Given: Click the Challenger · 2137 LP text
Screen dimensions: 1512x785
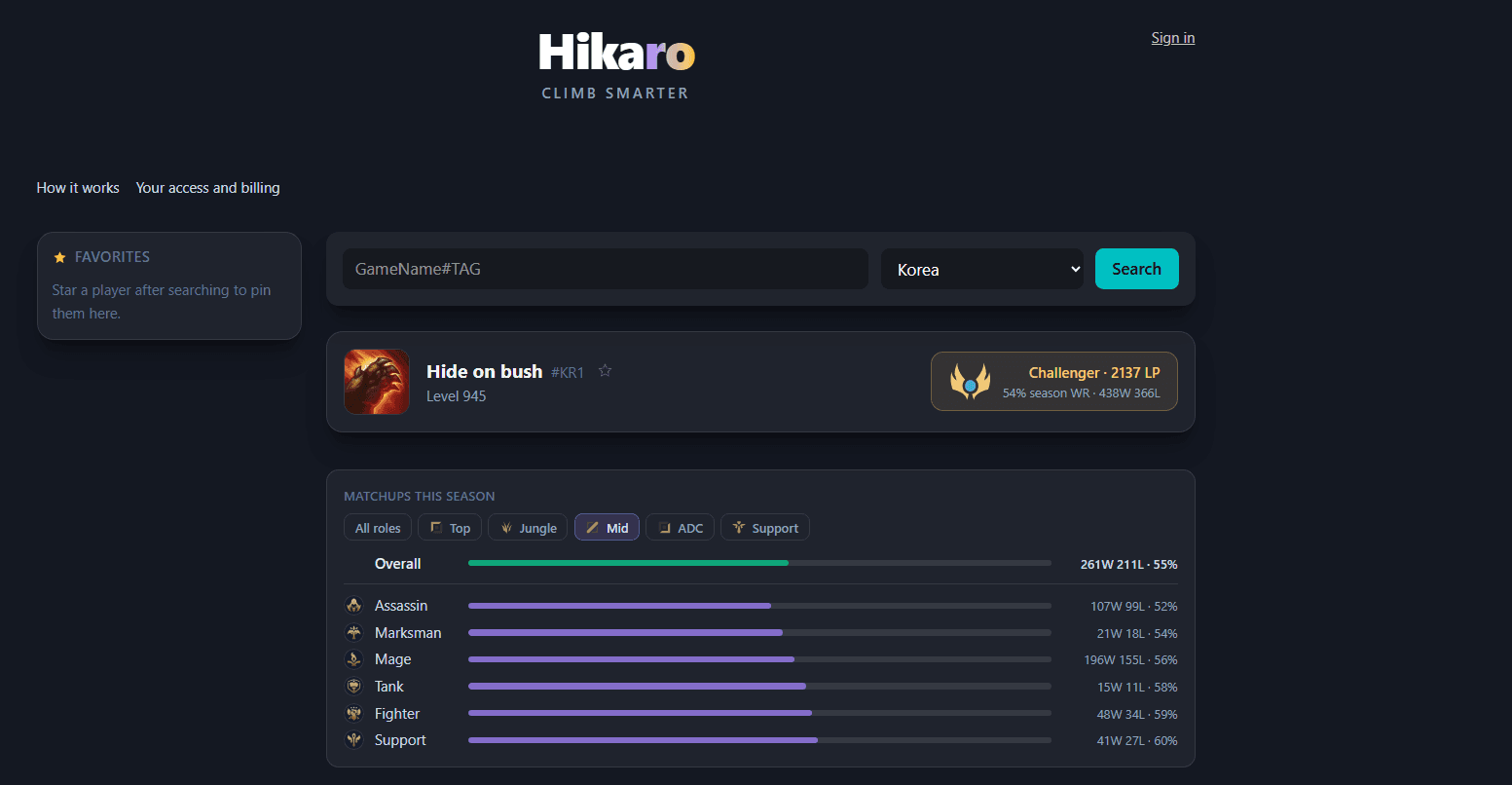Looking at the screenshot, I should coord(1094,373).
